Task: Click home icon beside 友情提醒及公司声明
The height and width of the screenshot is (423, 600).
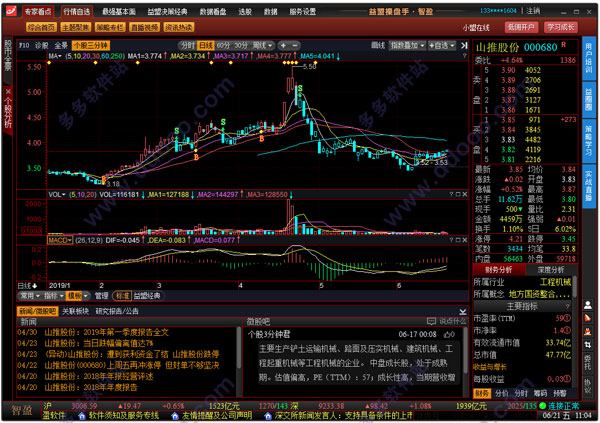Action: (x=175, y=415)
